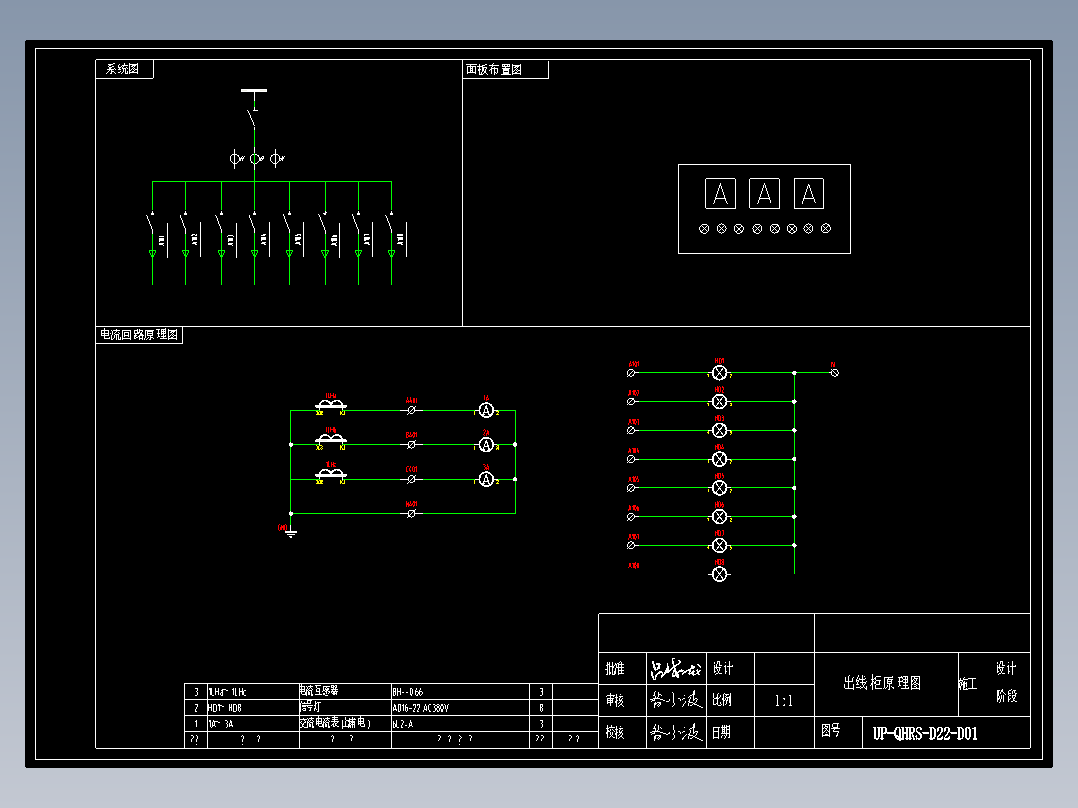
Task: Select the signature beside 审核
Action: (x=676, y=701)
